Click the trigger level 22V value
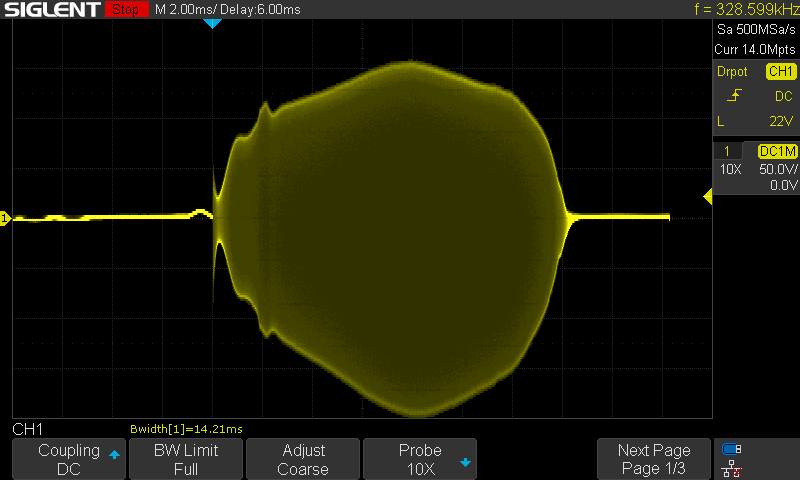800x480 pixels. tap(781, 121)
